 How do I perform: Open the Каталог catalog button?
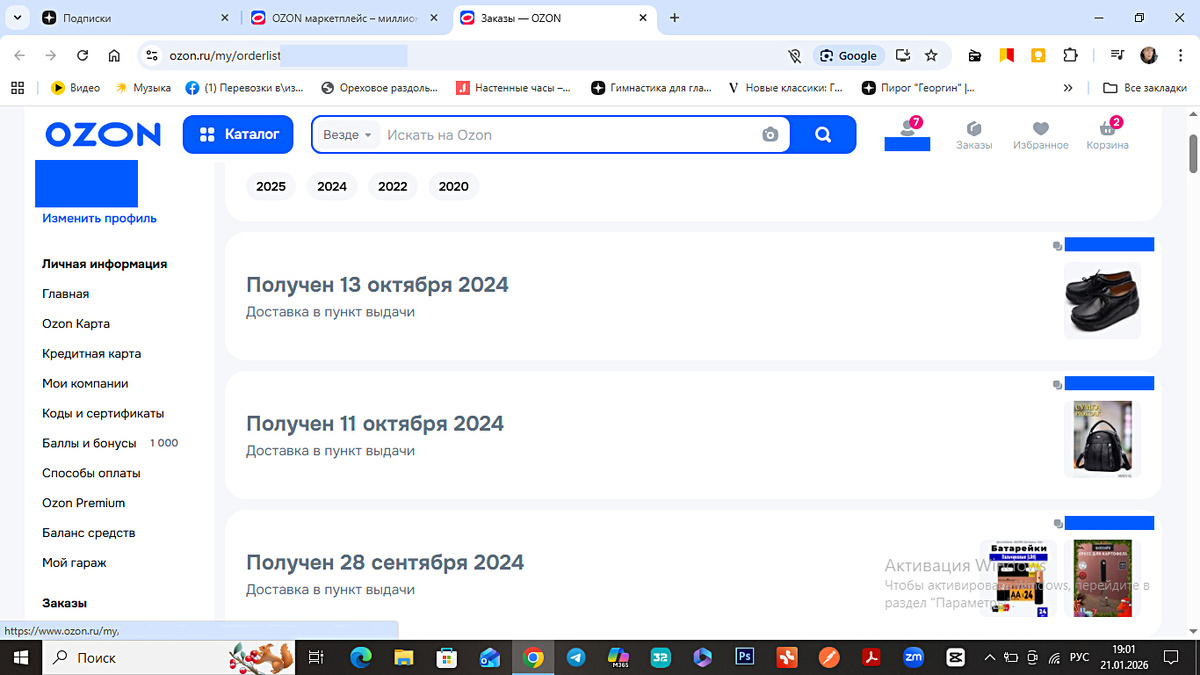pyautogui.click(x=238, y=134)
